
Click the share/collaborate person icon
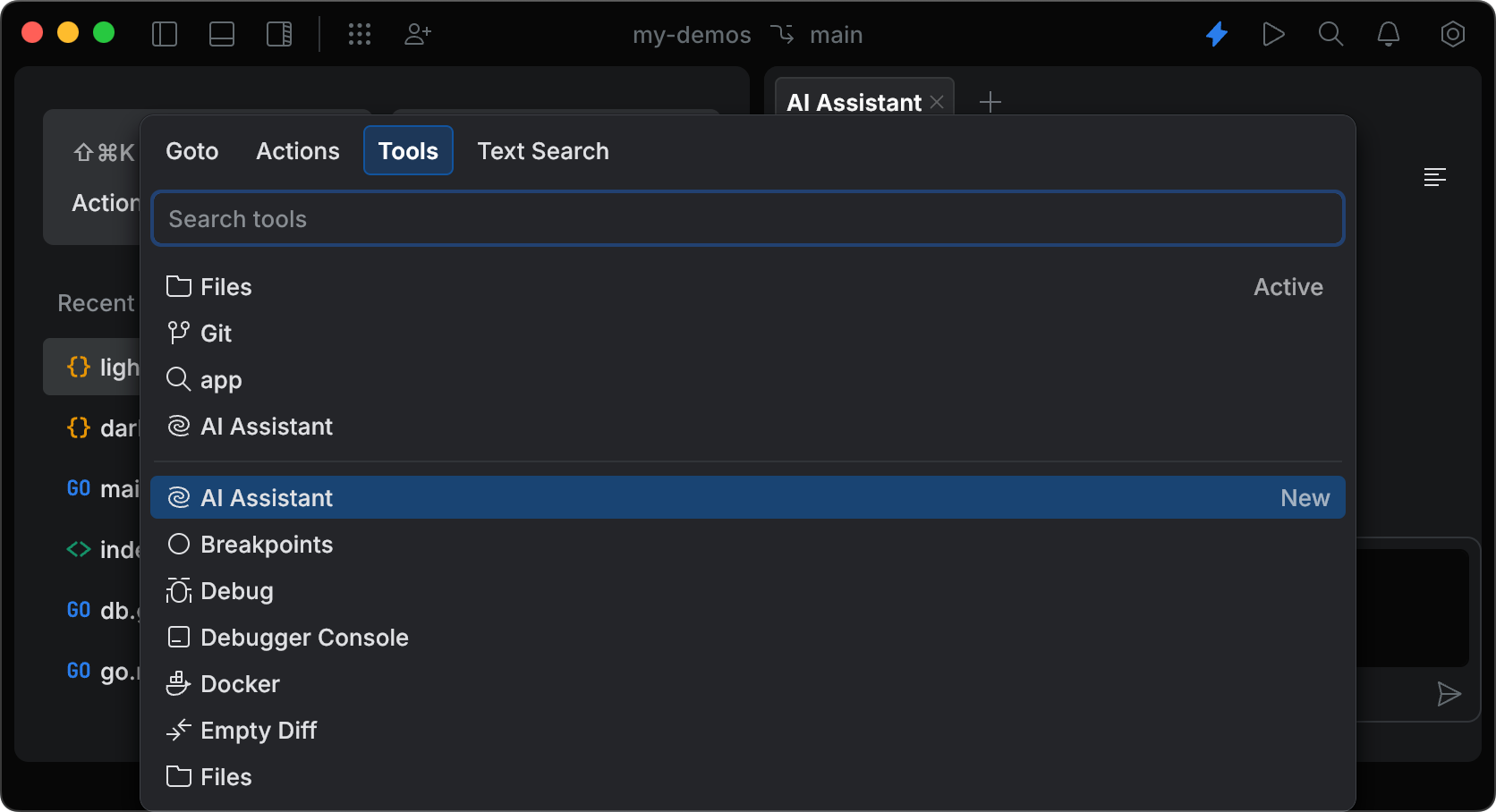point(417,34)
